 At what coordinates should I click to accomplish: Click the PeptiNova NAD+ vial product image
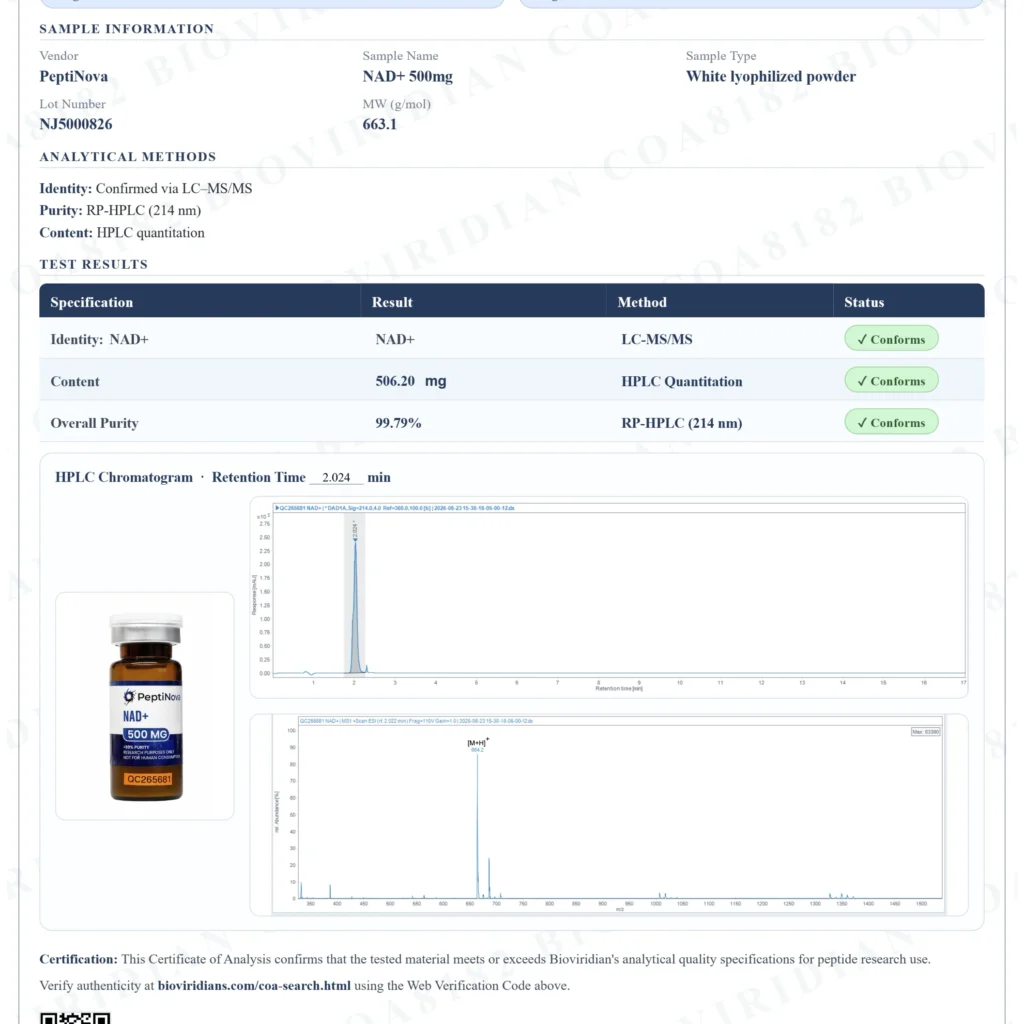tap(145, 706)
